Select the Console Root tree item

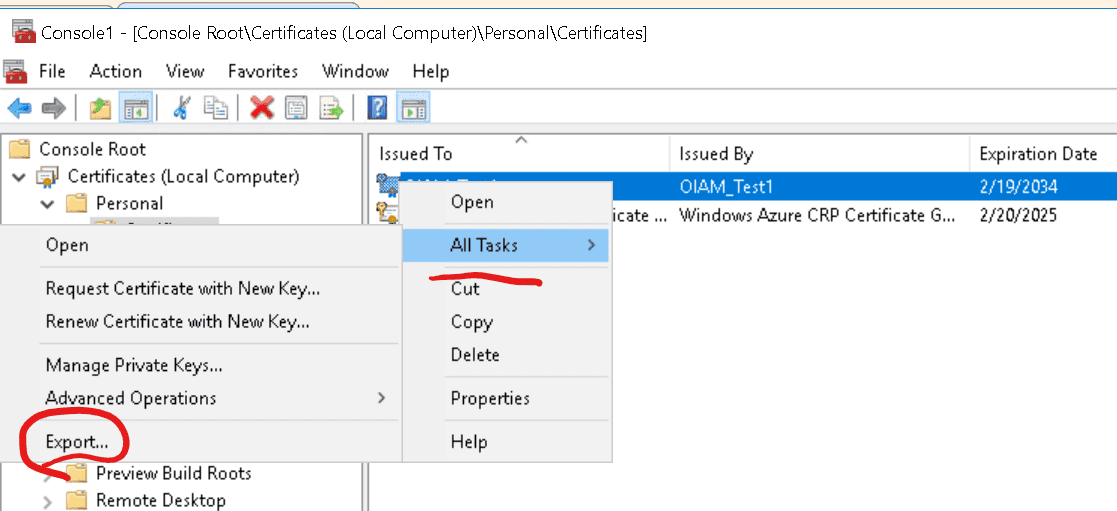(x=92, y=149)
